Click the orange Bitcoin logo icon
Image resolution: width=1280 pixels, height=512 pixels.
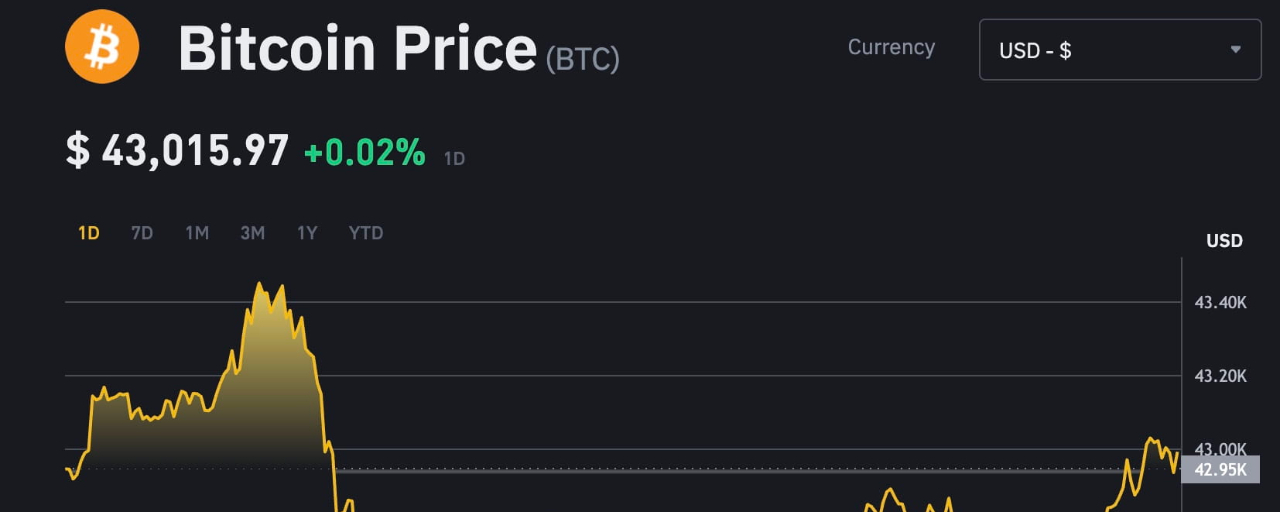[x=102, y=47]
